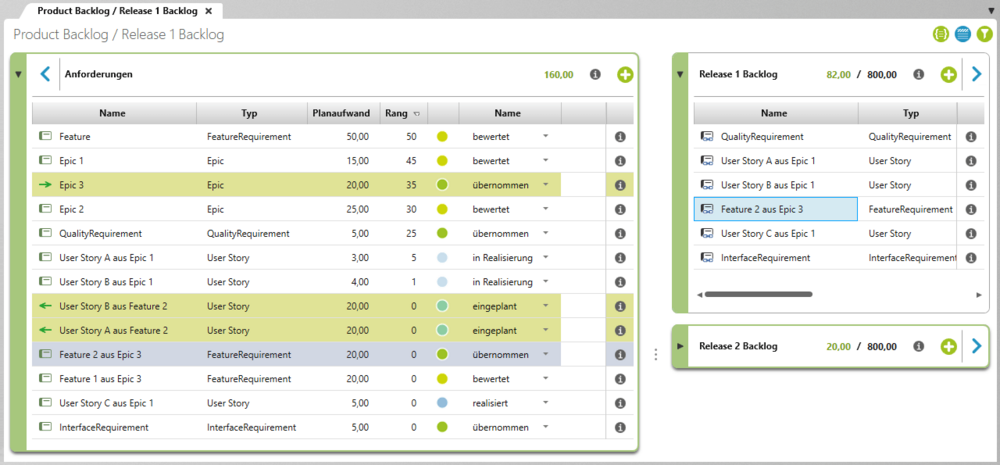Screen dimensions: 1000x465
Task: Open status dropdown for Epic 2 row
Action: [546, 209]
